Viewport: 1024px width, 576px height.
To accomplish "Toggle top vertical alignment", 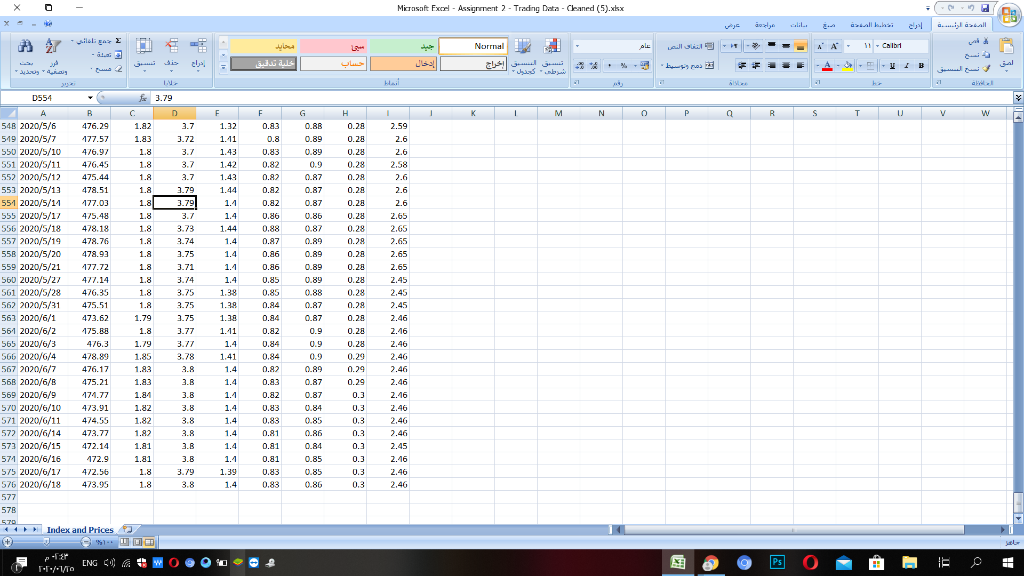I will click(x=771, y=46).
